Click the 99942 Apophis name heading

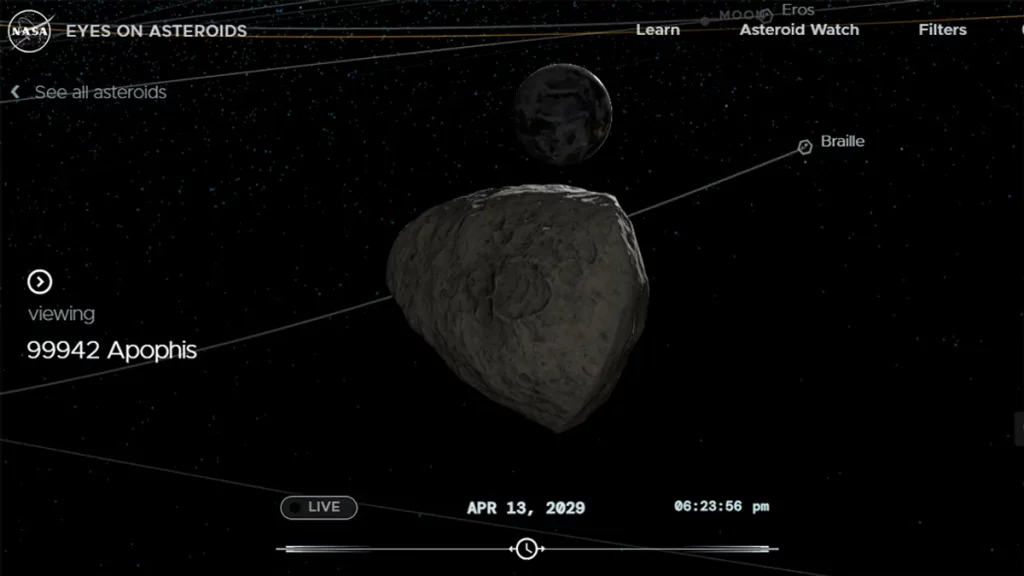(x=111, y=350)
